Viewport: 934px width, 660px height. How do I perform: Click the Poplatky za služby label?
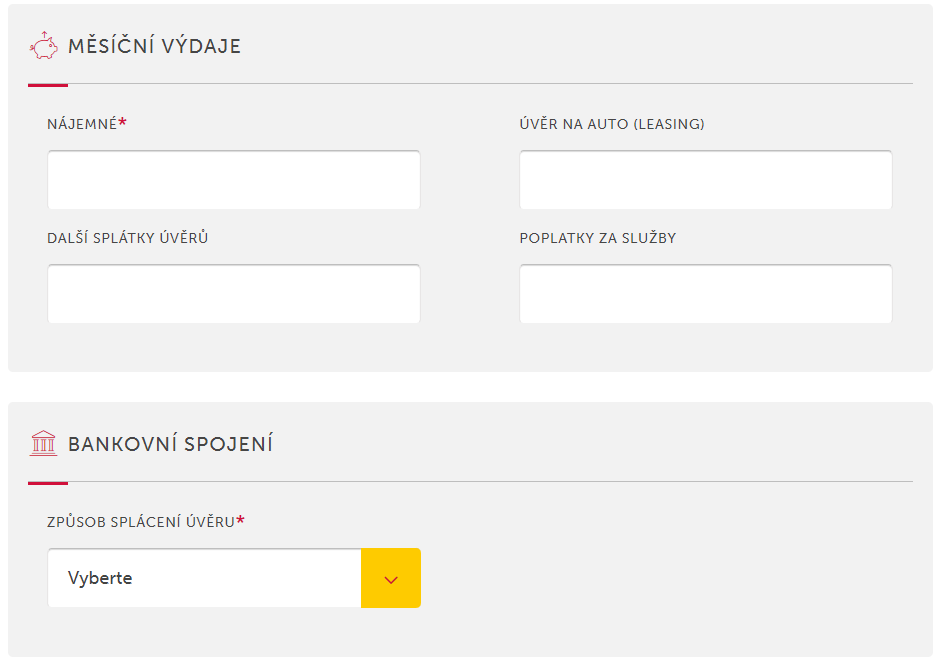(x=597, y=238)
